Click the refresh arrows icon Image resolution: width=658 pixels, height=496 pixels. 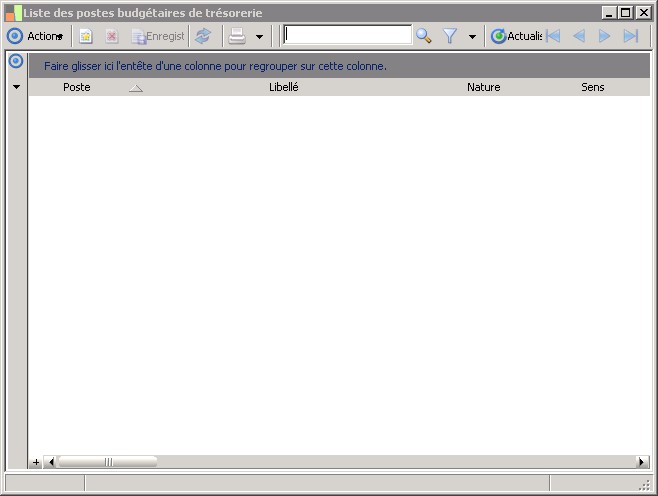point(203,36)
